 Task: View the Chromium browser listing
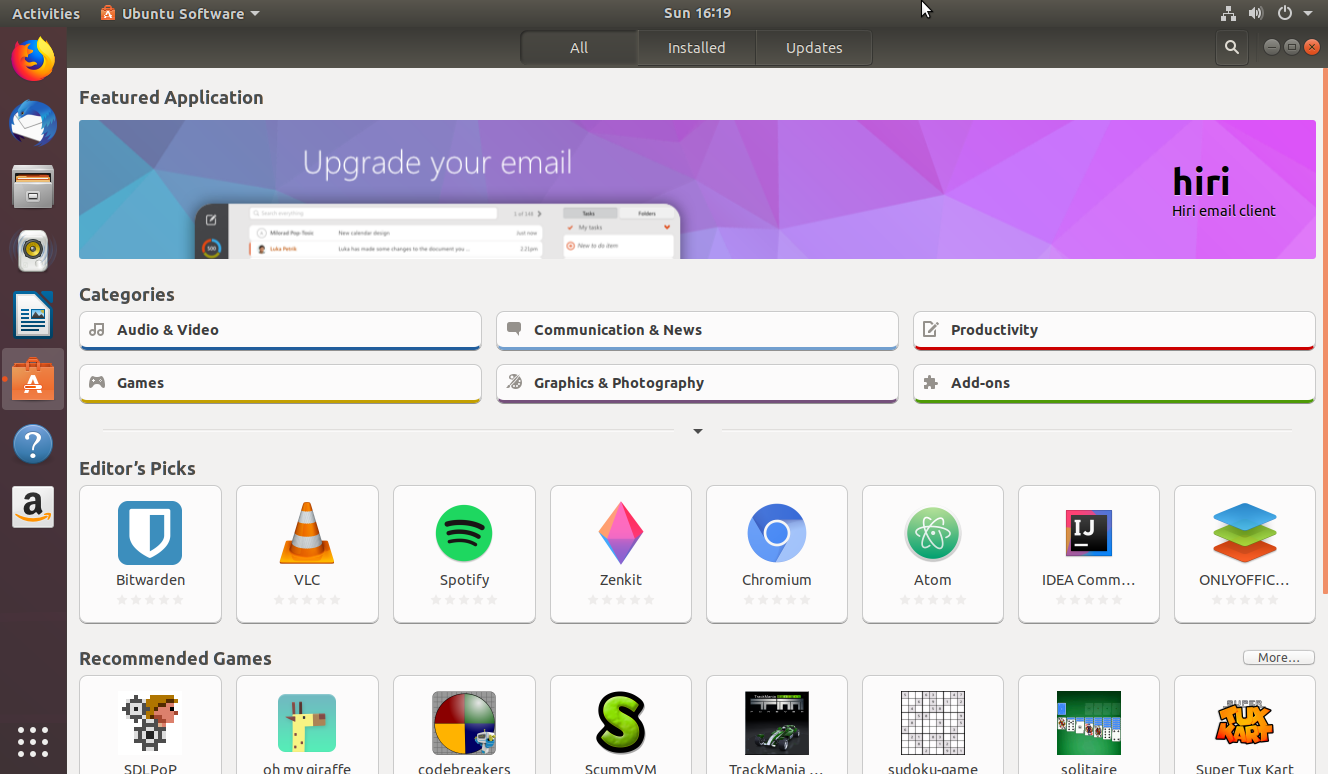(777, 554)
